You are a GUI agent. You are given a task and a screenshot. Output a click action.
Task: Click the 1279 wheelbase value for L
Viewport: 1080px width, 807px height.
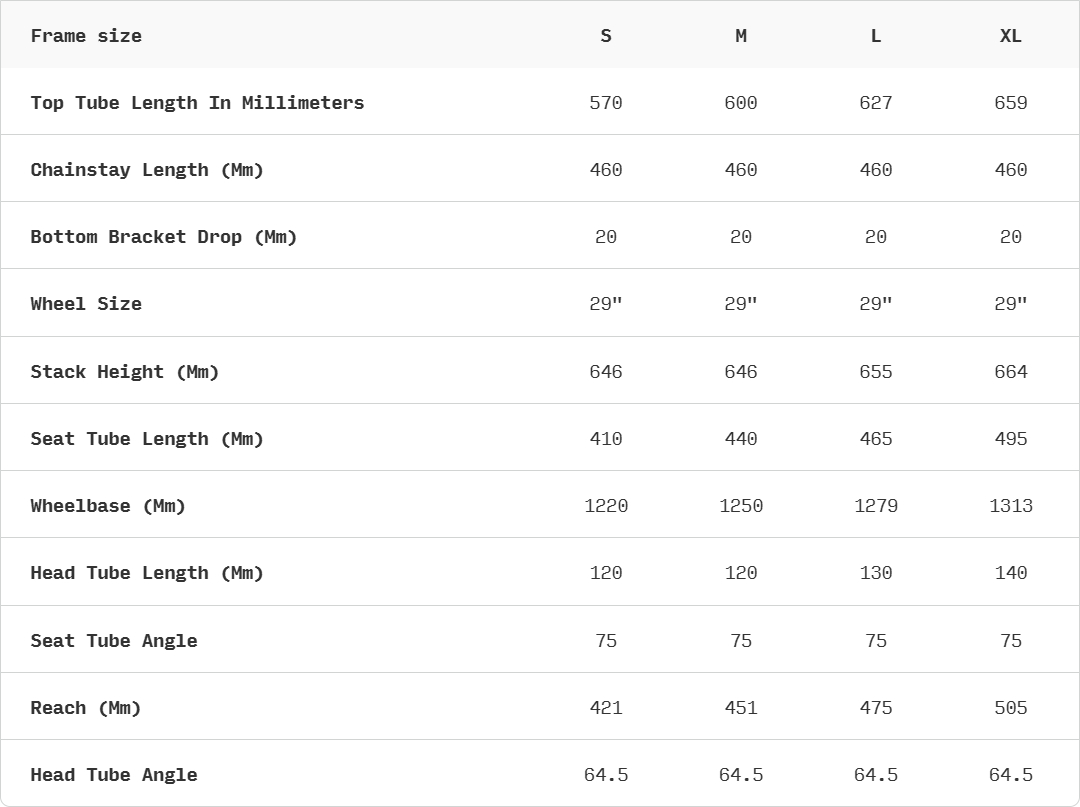(875, 506)
